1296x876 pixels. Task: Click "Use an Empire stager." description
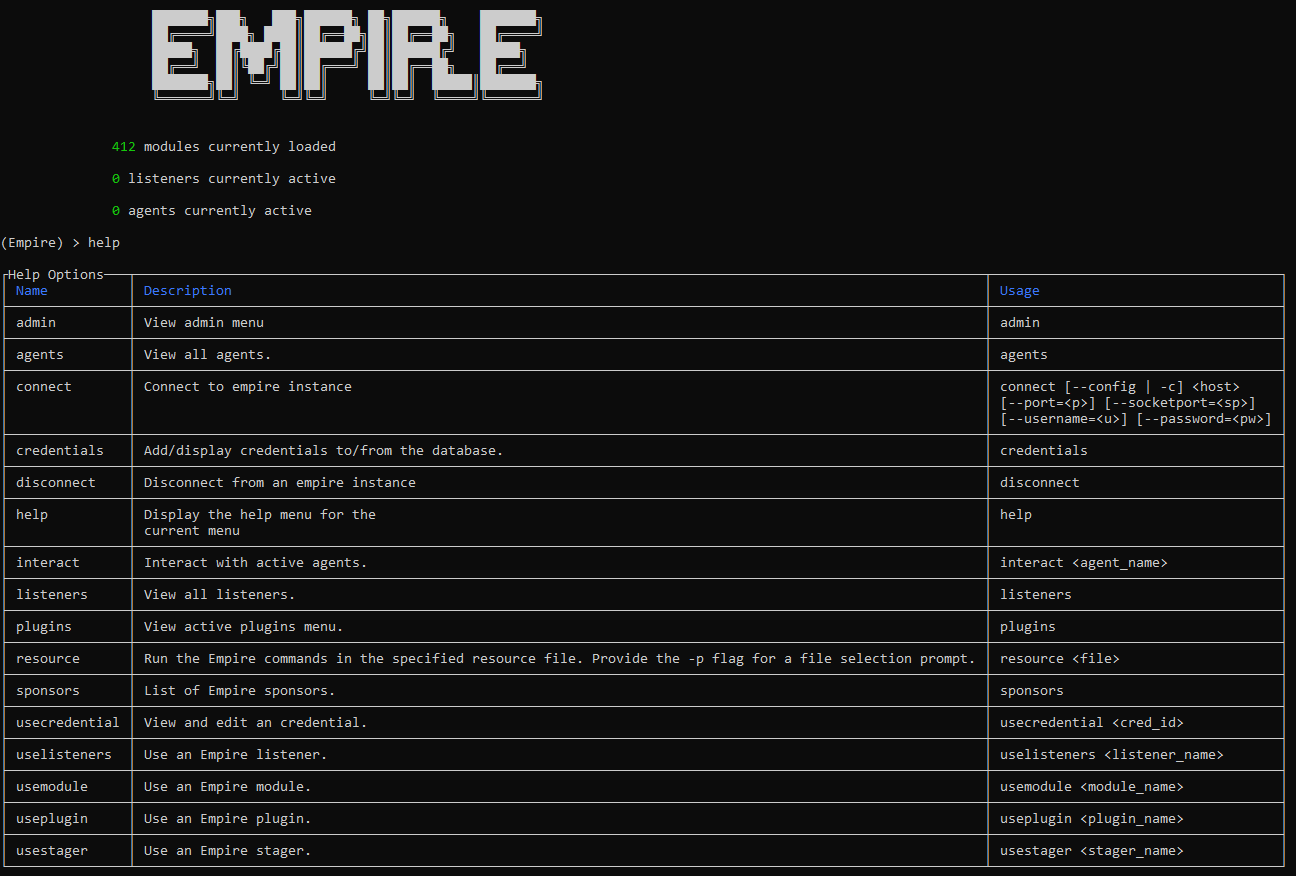(228, 851)
